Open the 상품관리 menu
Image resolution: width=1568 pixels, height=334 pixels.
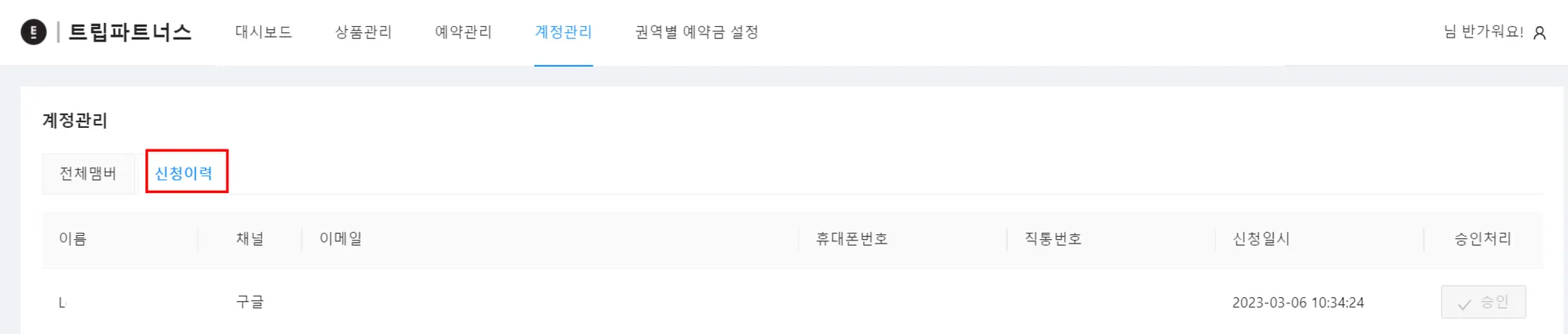coord(364,32)
